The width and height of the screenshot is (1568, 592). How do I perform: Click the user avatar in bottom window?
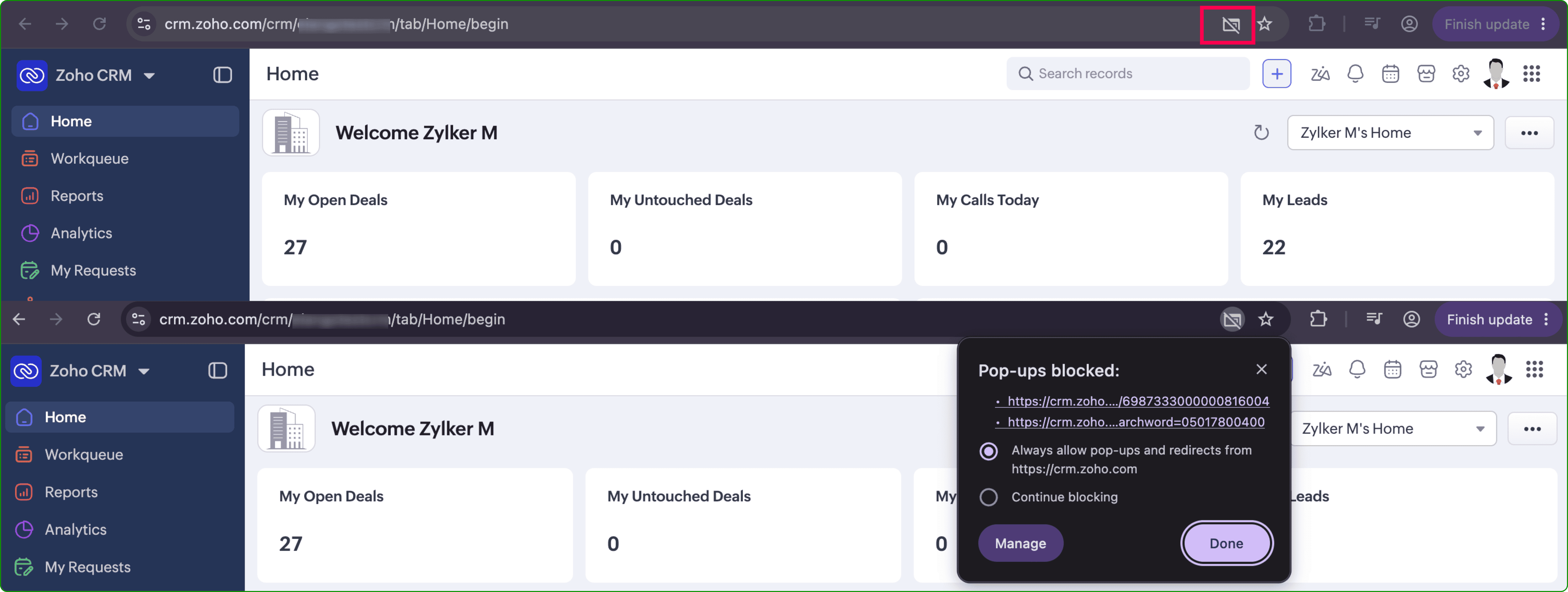(x=1499, y=370)
